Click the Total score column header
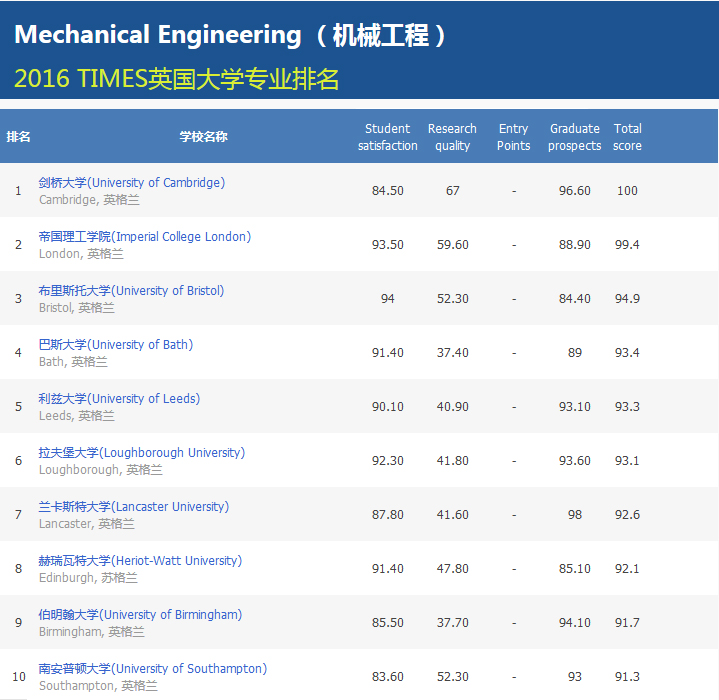 627,137
